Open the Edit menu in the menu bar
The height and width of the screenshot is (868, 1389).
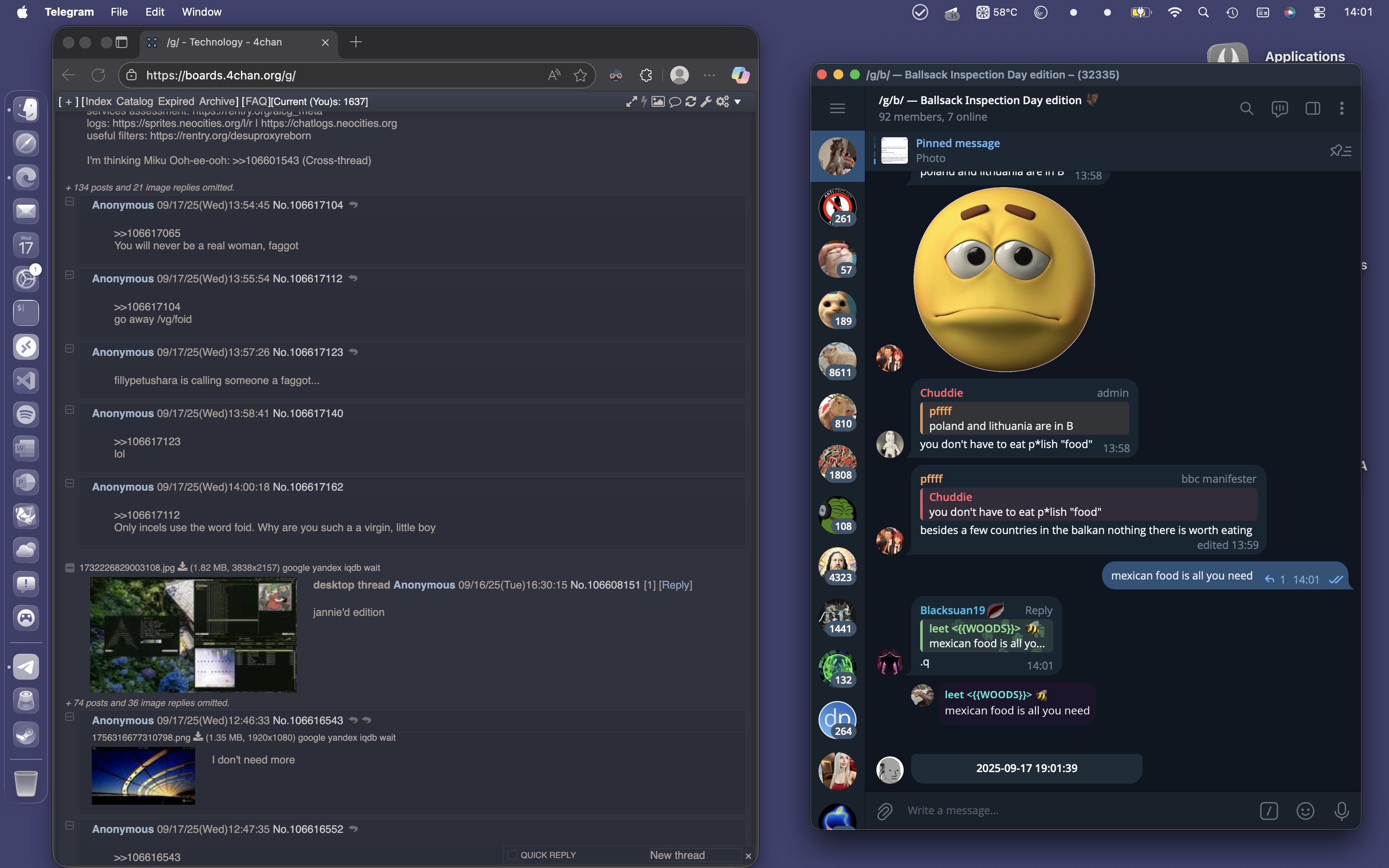click(x=154, y=12)
